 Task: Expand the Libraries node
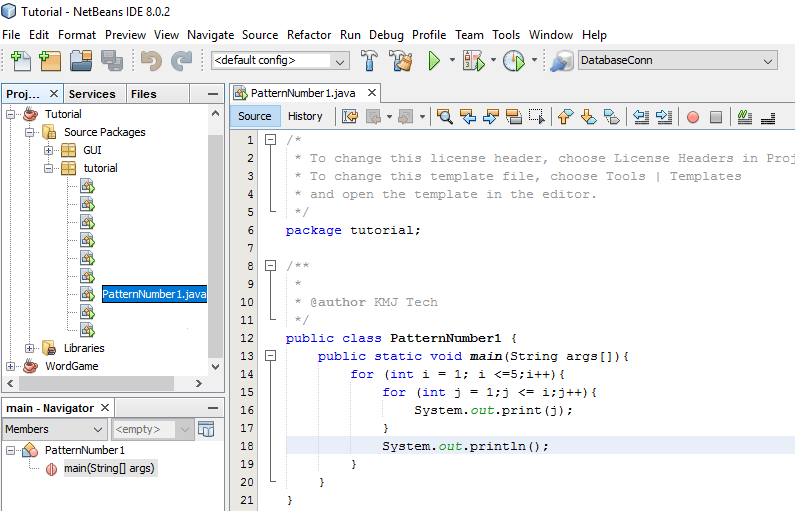tap(29, 348)
